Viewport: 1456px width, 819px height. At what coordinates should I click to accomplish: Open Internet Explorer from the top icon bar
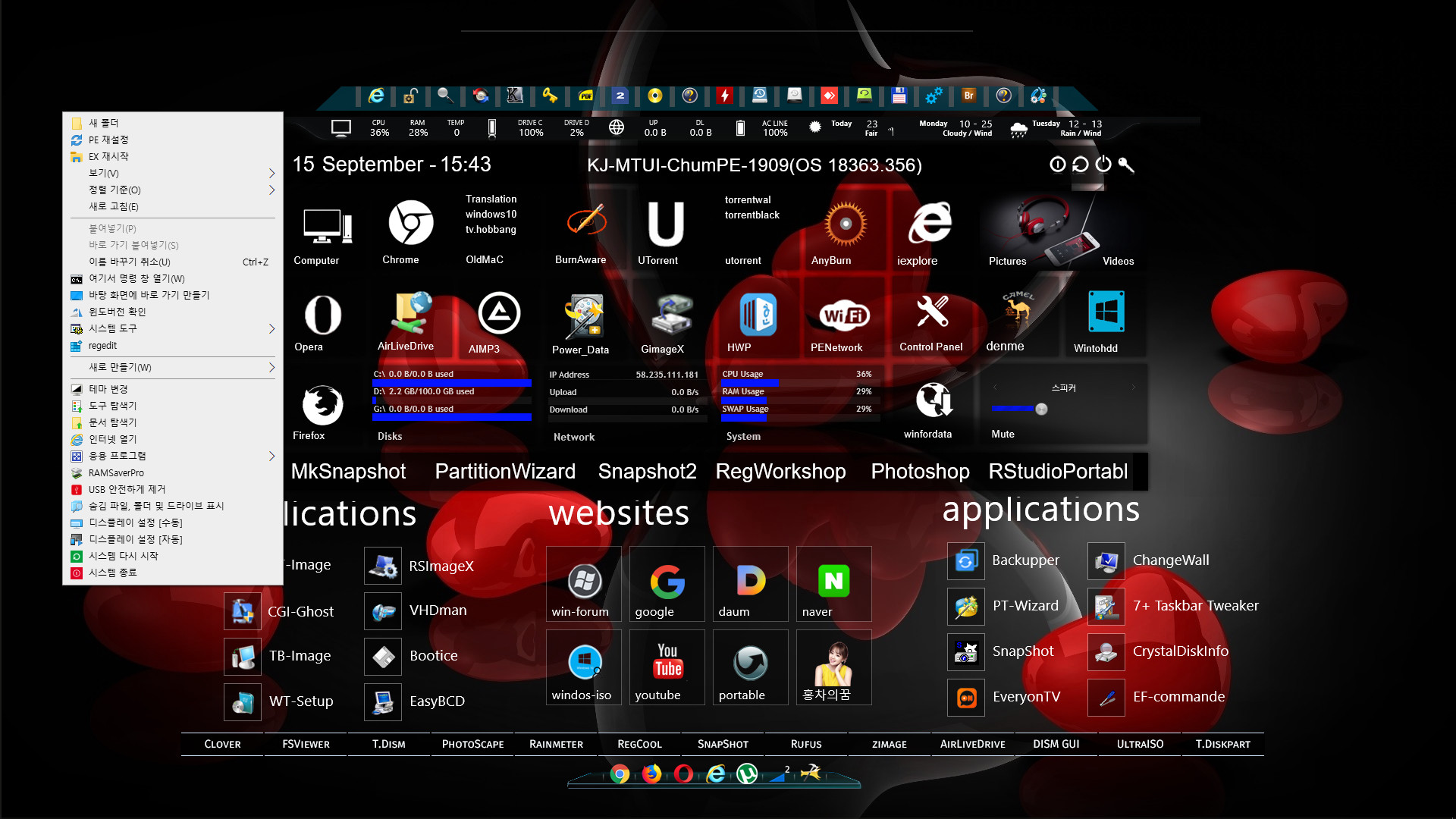(376, 96)
